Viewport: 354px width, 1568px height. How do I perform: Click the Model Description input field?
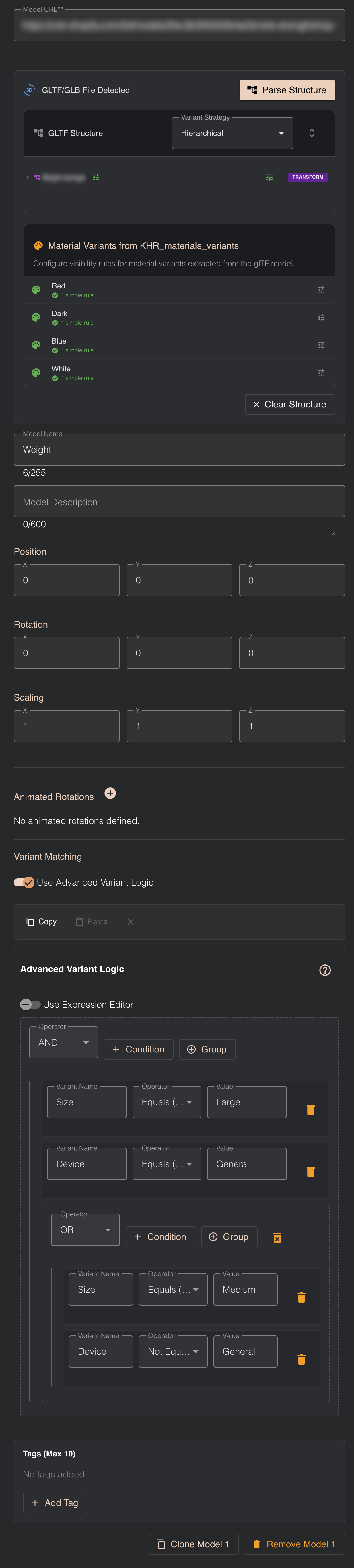tap(179, 501)
